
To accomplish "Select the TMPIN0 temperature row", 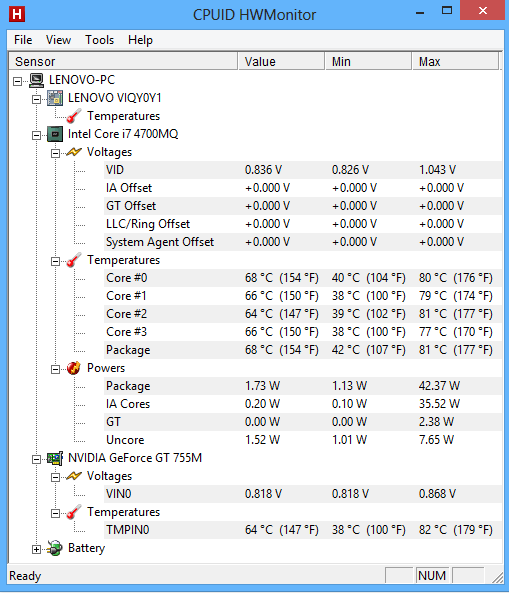I will tap(303, 530).
